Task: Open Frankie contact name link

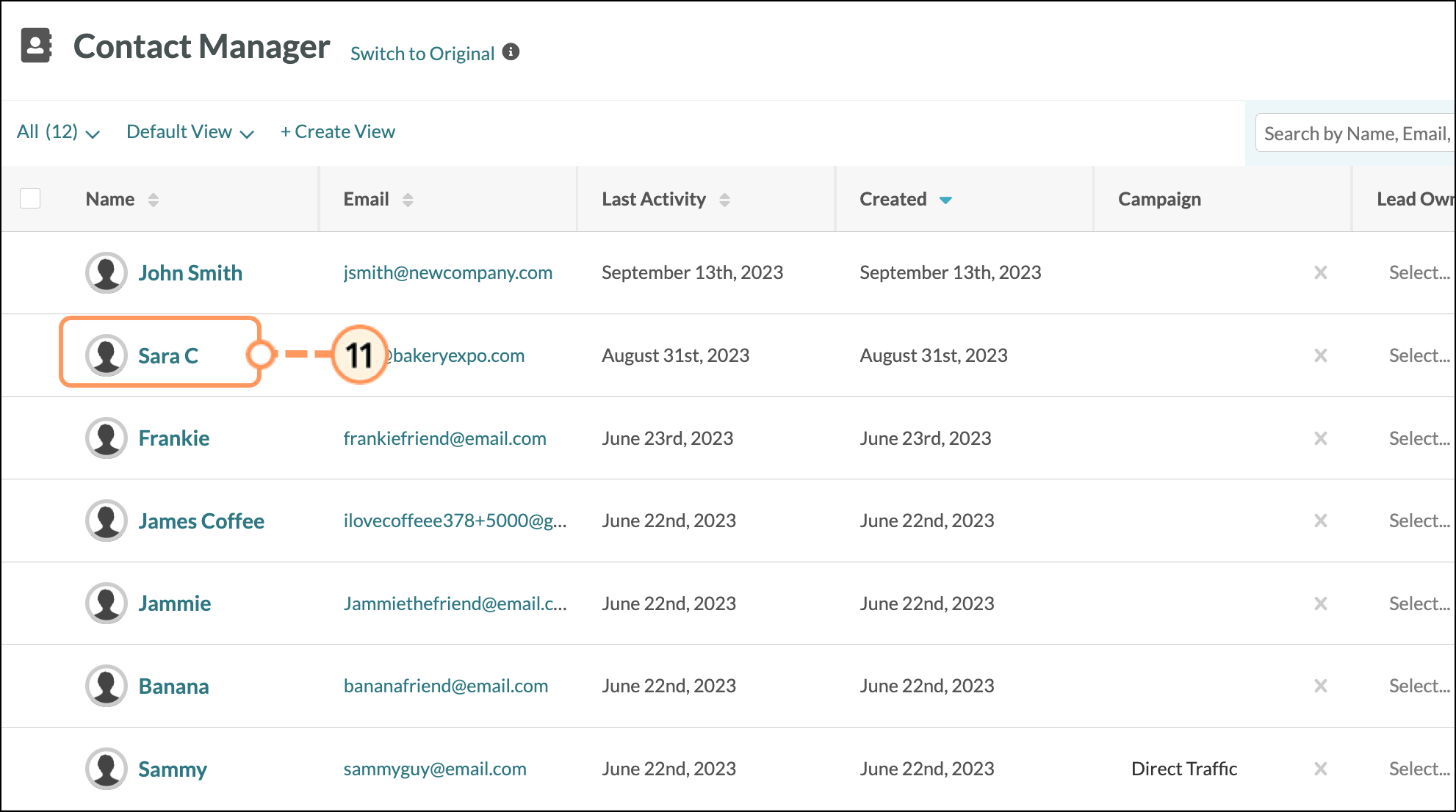Action: click(x=174, y=438)
